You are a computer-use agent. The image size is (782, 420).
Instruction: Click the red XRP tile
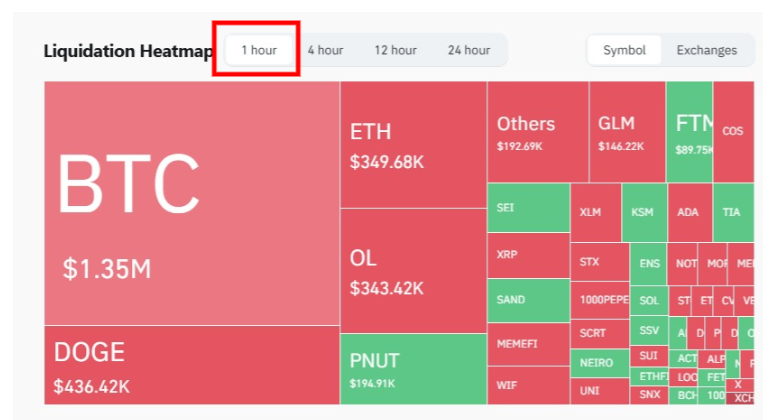[528, 255]
